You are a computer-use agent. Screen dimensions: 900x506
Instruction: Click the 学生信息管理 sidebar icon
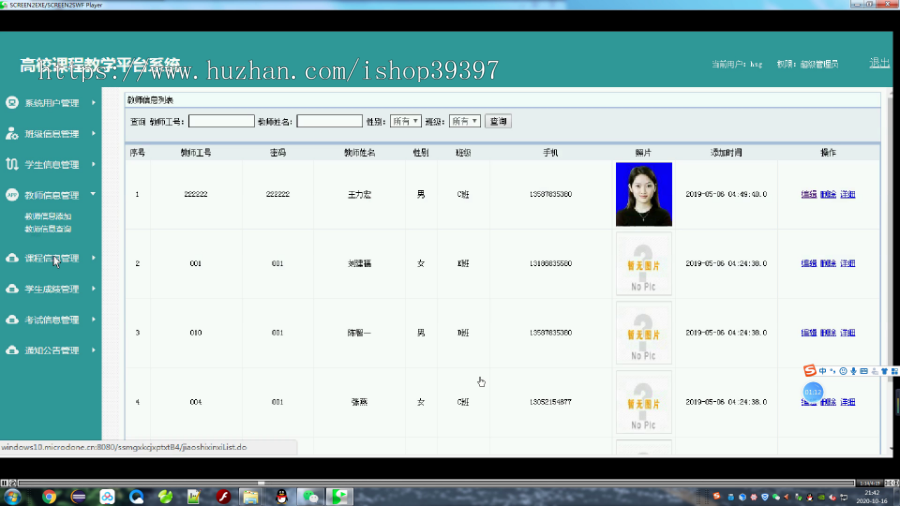pyautogui.click(x=12, y=165)
